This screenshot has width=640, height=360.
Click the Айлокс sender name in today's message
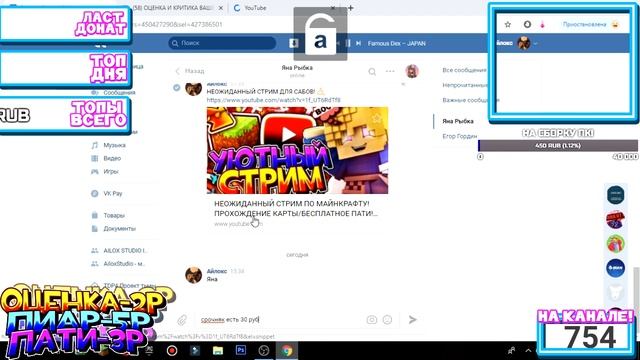coord(217,271)
